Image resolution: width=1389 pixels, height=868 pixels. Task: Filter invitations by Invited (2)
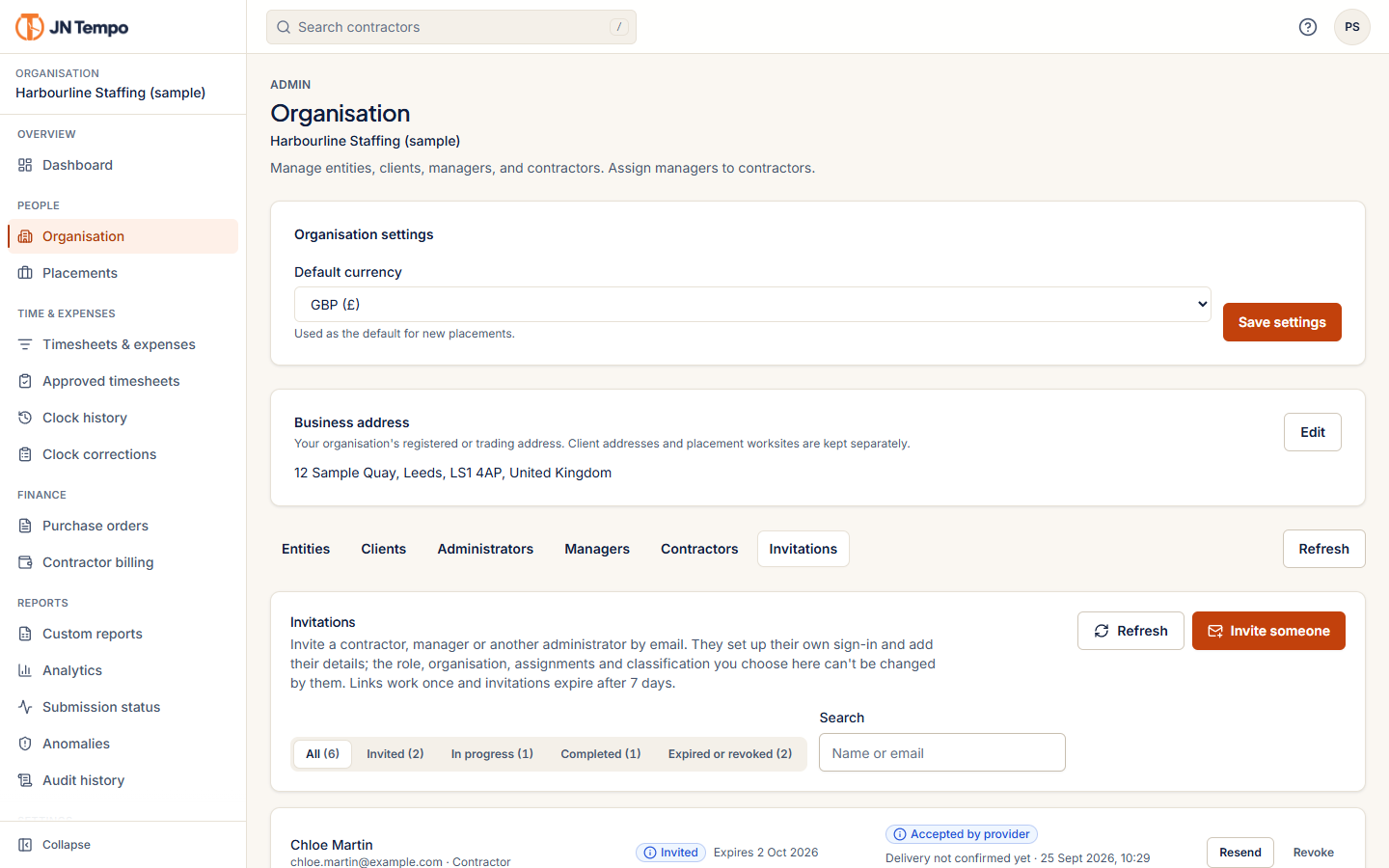click(x=395, y=754)
